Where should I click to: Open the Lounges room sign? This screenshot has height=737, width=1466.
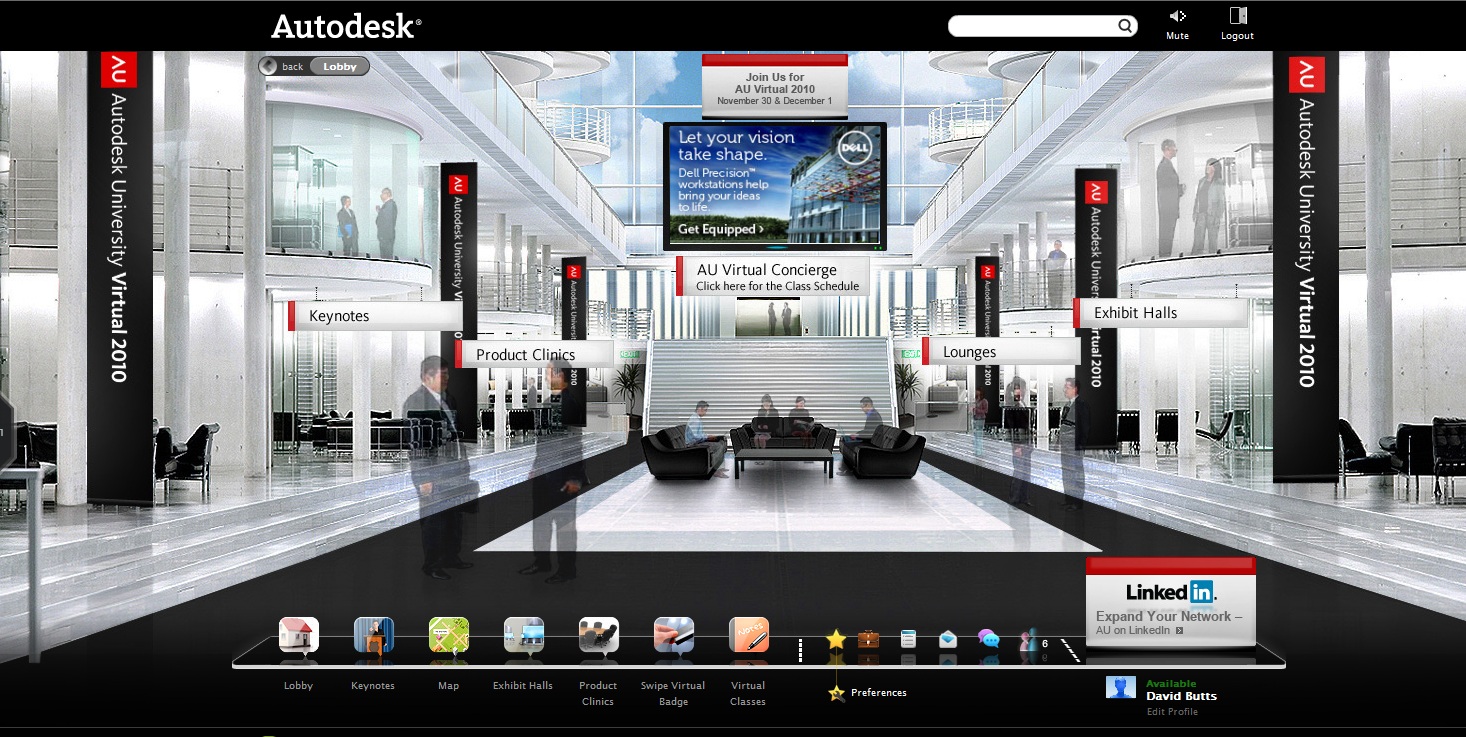[x=1001, y=352]
